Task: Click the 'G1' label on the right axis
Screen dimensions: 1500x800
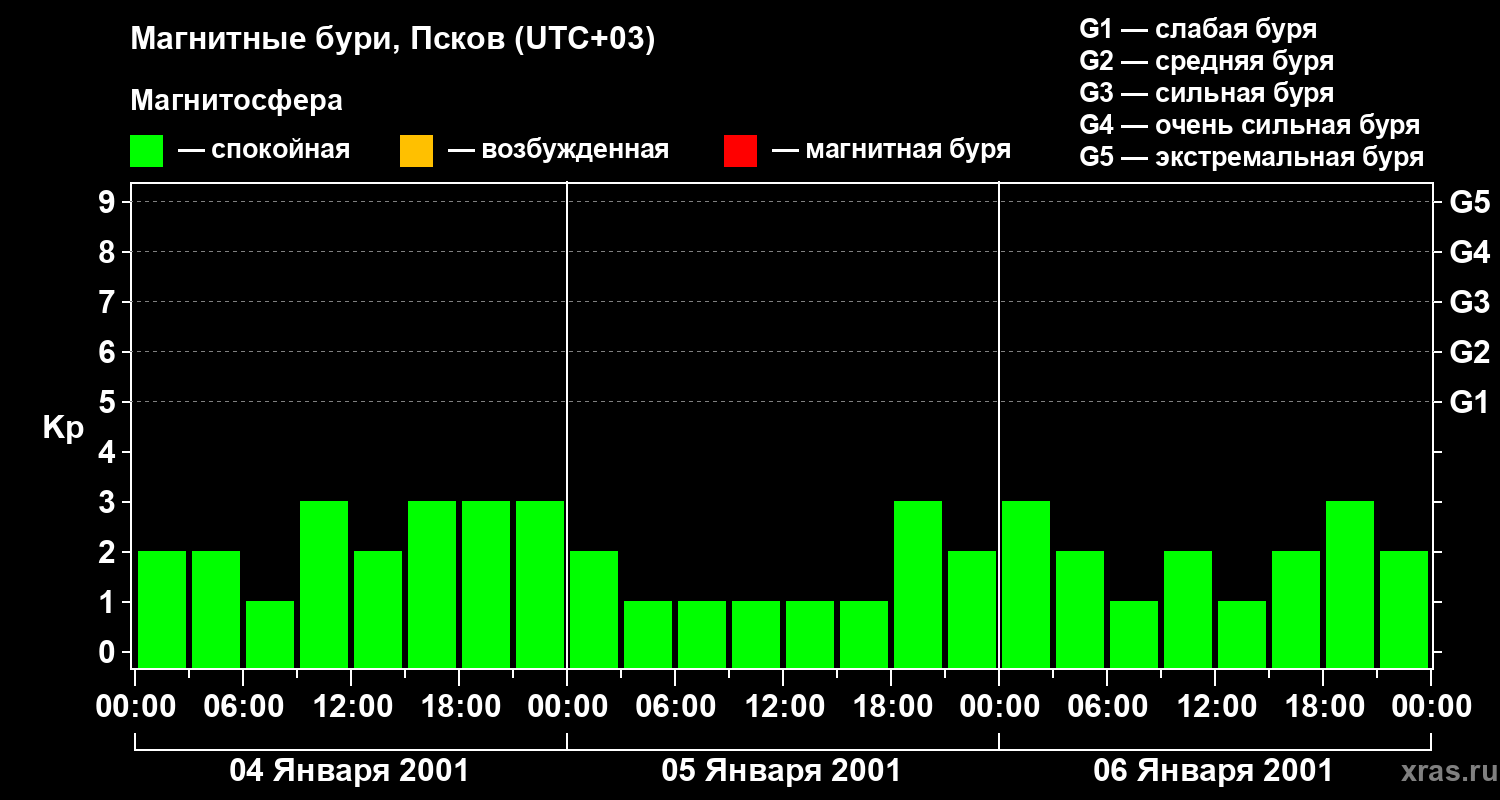Action: click(x=1470, y=403)
